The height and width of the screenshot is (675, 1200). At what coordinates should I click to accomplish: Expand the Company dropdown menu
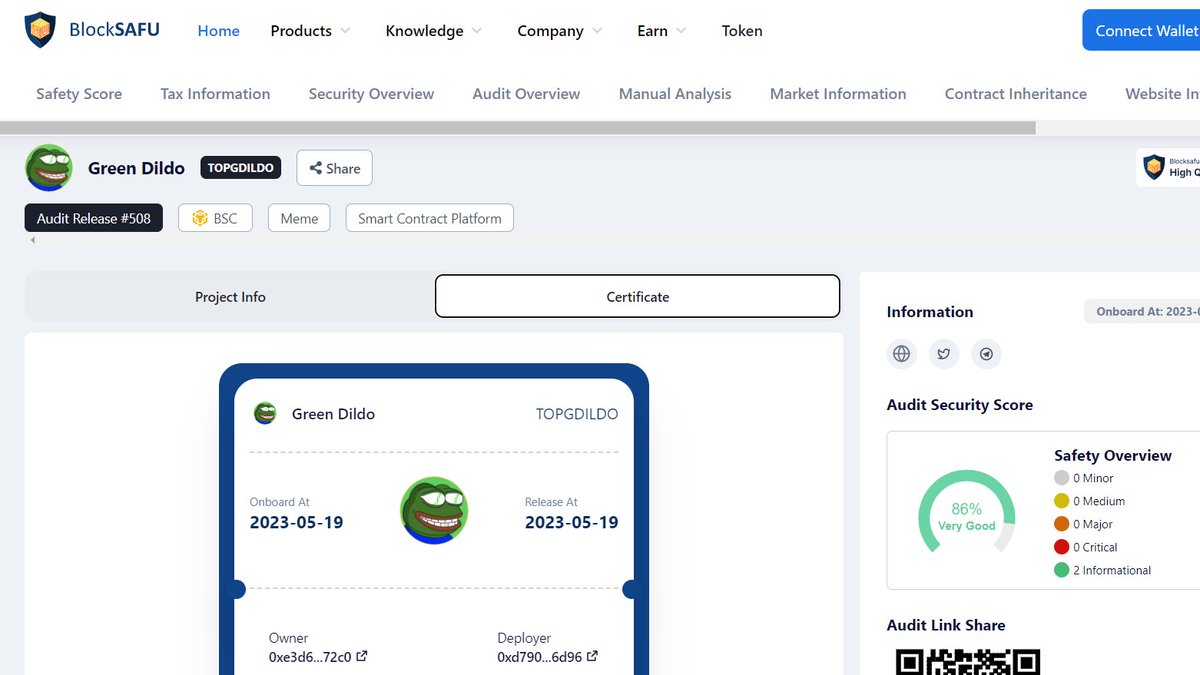pos(560,31)
